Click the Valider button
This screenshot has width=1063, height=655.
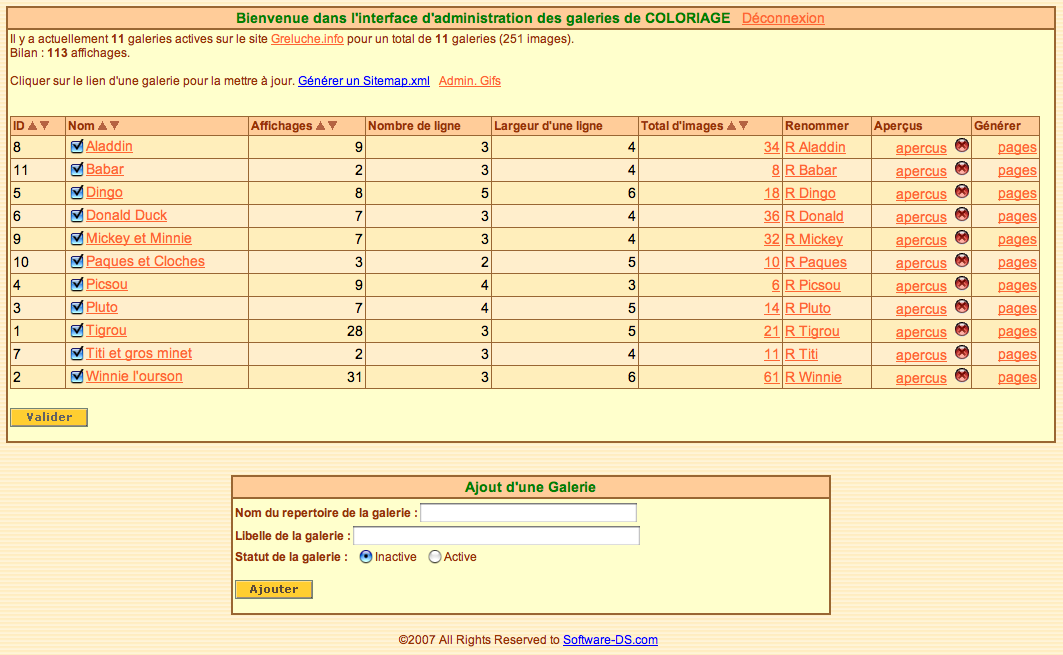click(49, 417)
